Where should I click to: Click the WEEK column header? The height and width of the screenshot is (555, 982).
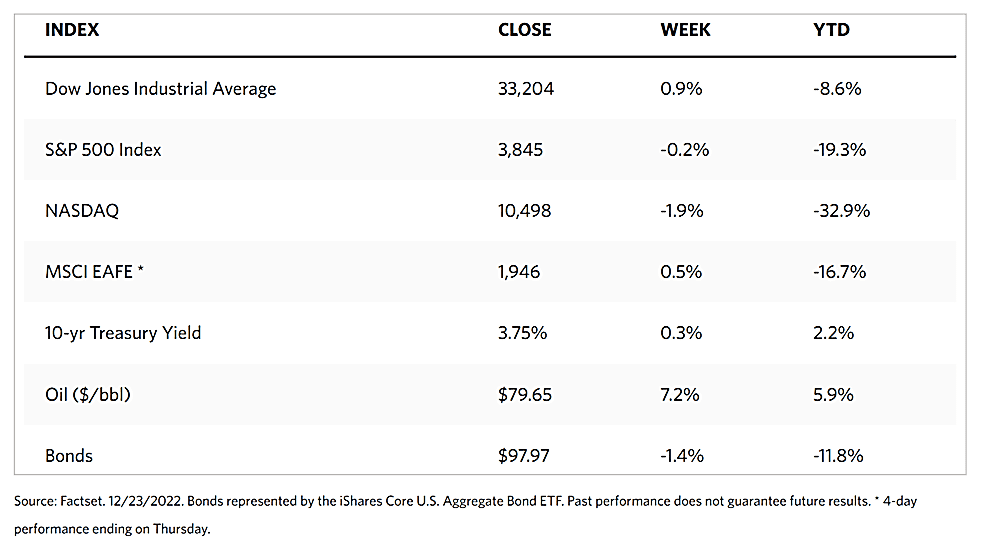tap(685, 30)
